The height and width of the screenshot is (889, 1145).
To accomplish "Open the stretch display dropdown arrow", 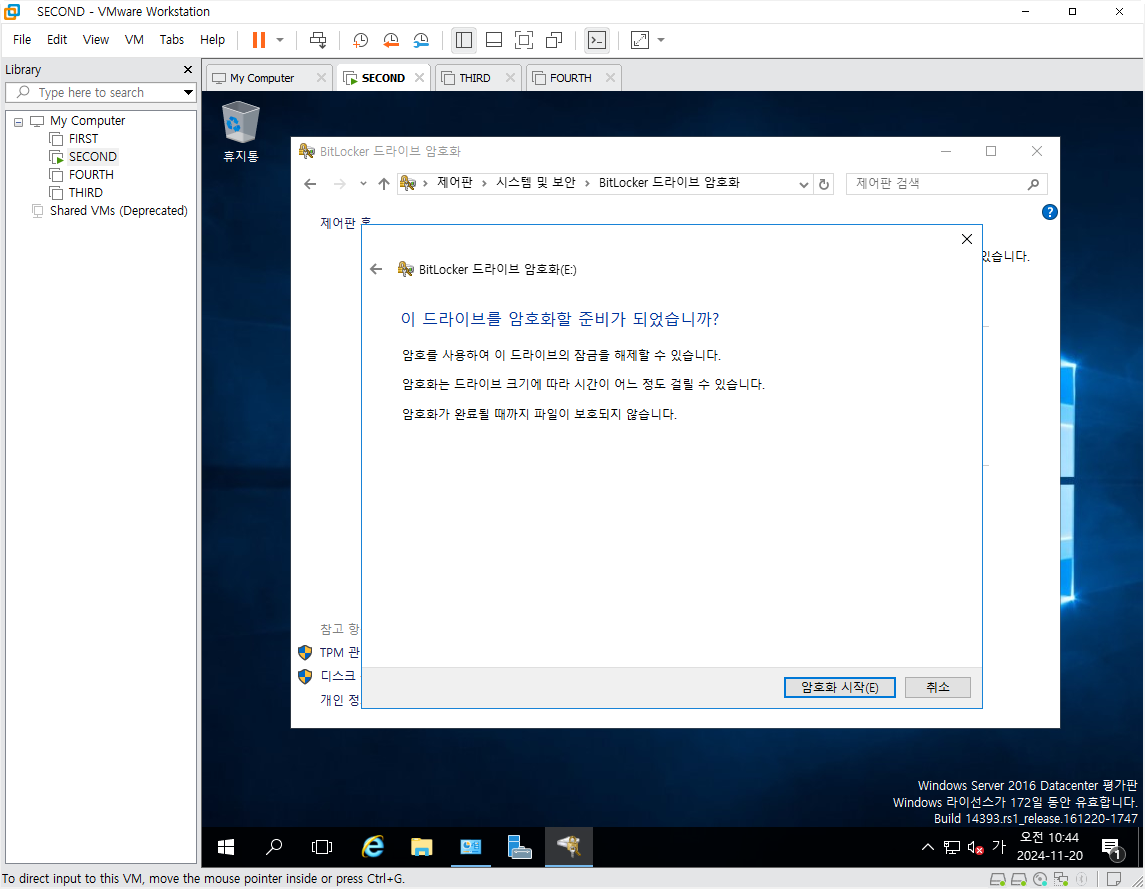I will pos(661,40).
